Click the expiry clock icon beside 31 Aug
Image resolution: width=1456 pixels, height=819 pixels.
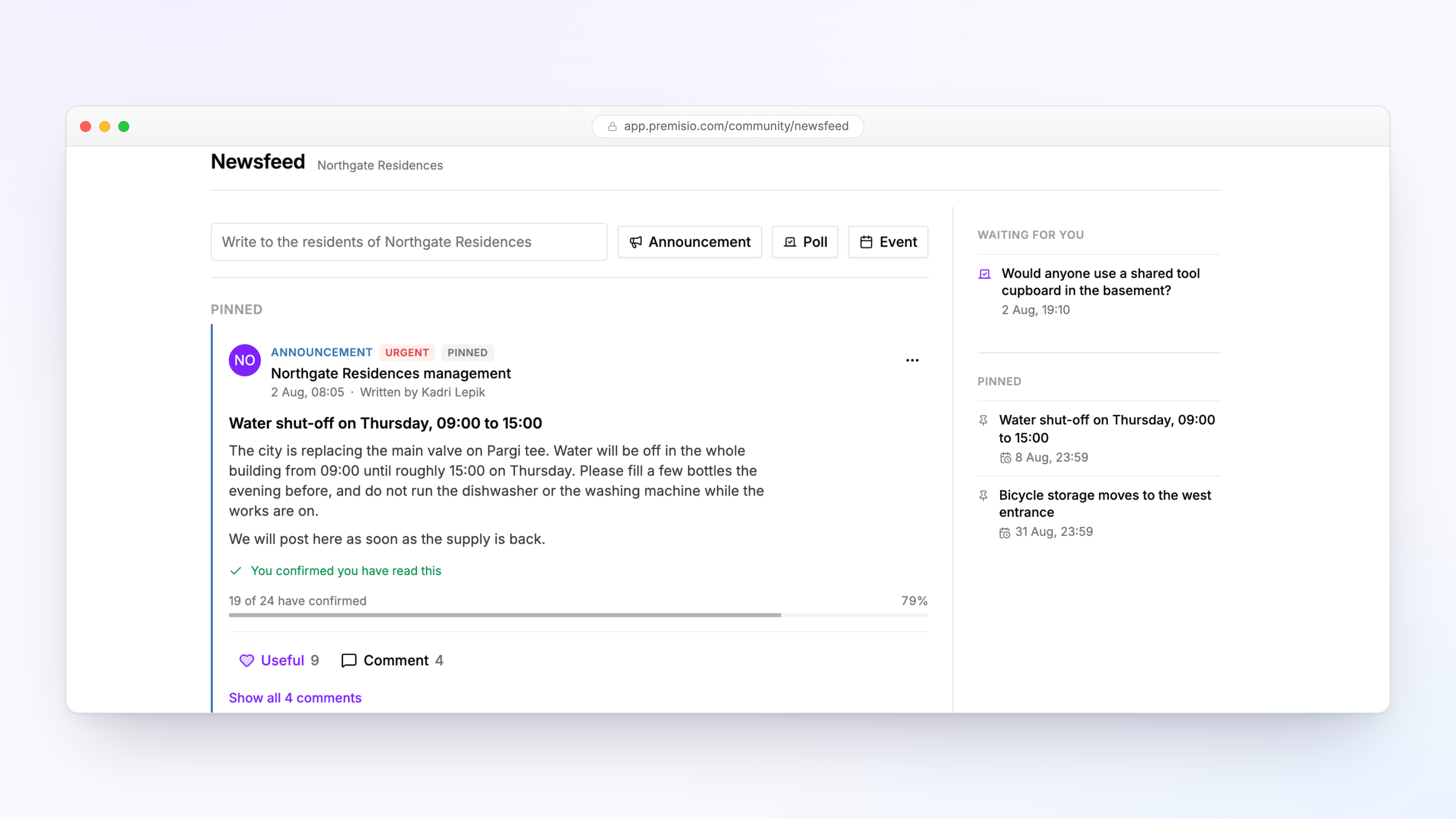click(x=1005, y=532)
